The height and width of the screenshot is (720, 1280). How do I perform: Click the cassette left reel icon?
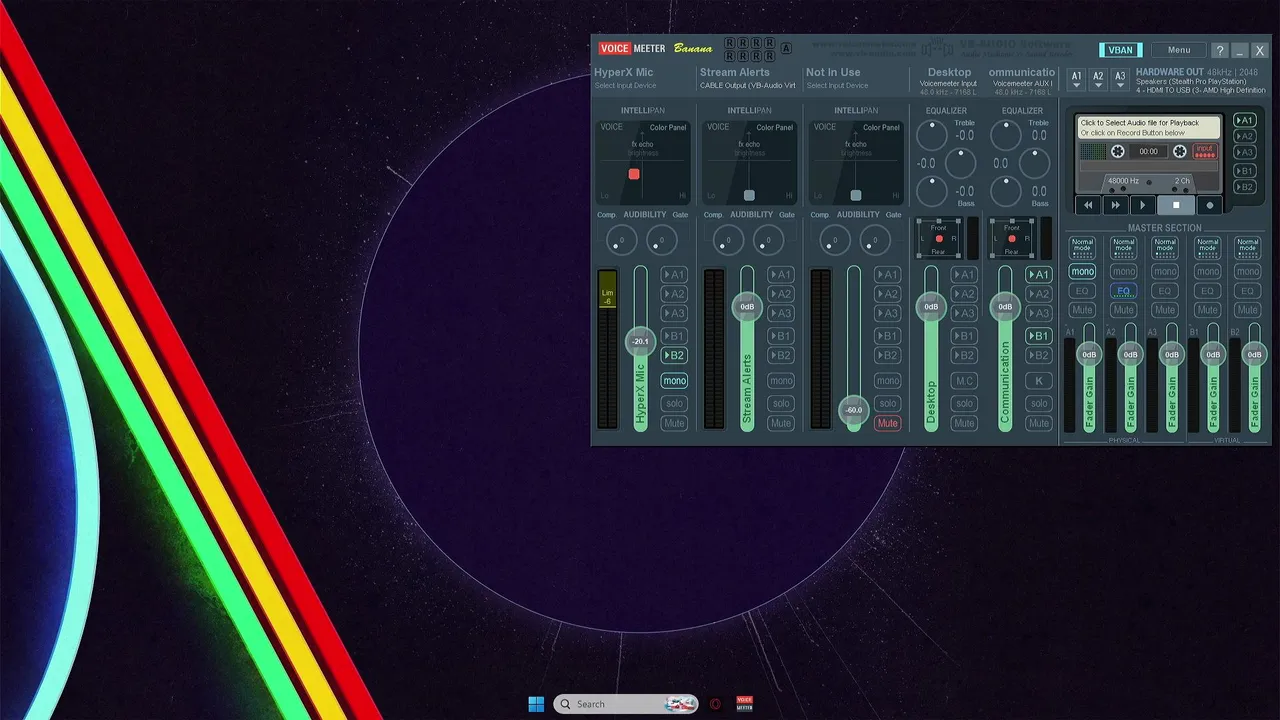click(x=1118, y=151)
